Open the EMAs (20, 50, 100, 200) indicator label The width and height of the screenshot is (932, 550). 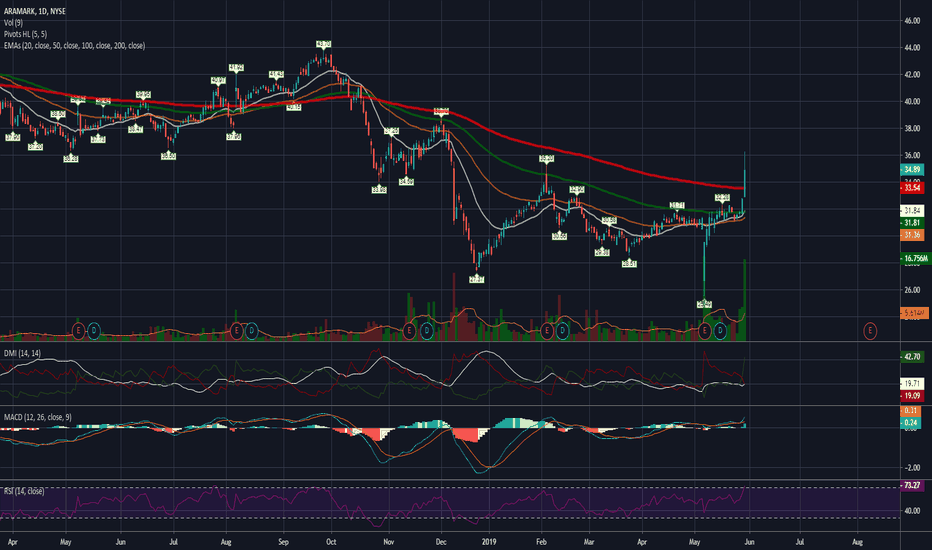[x=74, y=46]
